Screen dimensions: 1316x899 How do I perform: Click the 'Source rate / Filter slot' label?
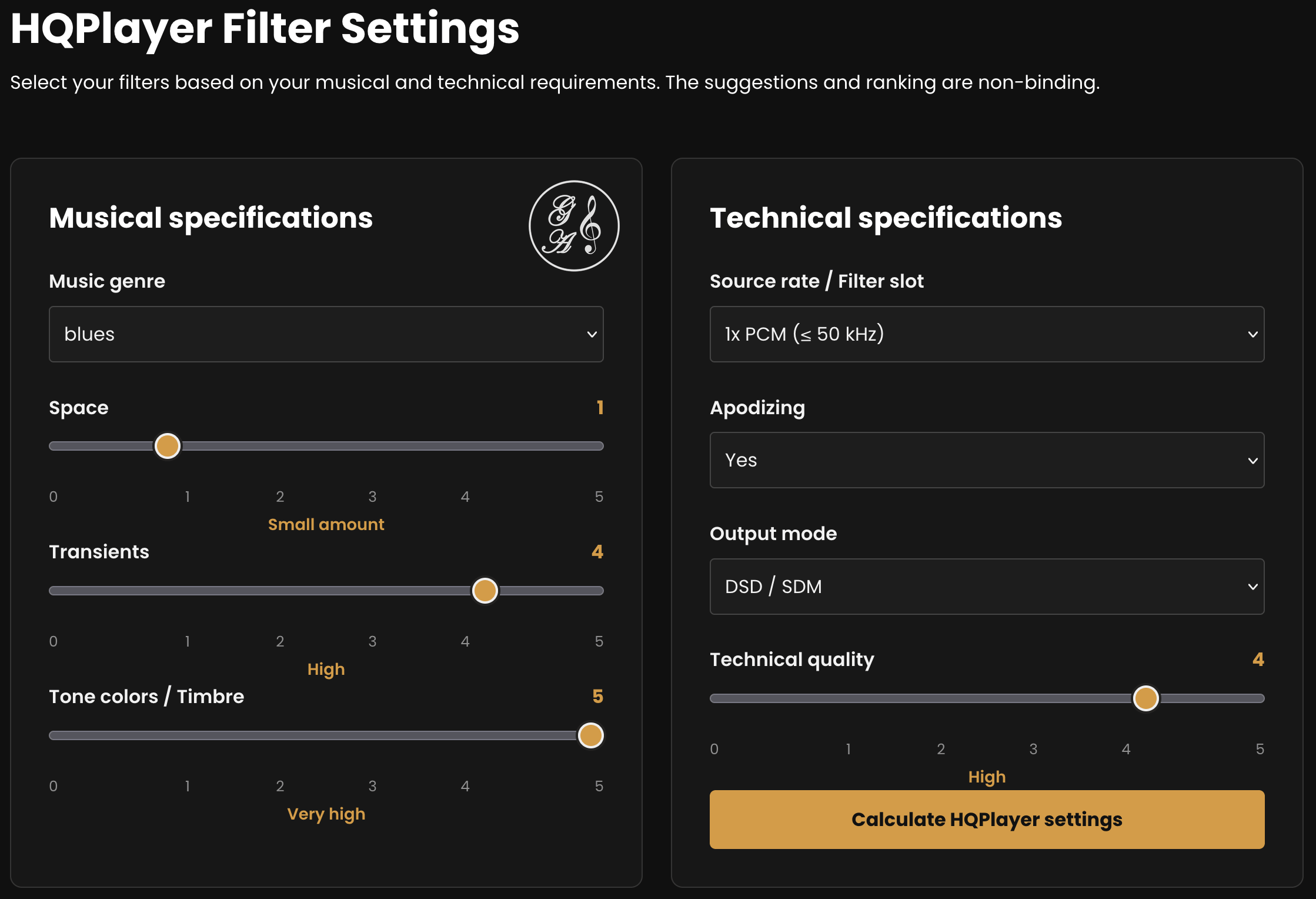(817, 281)
